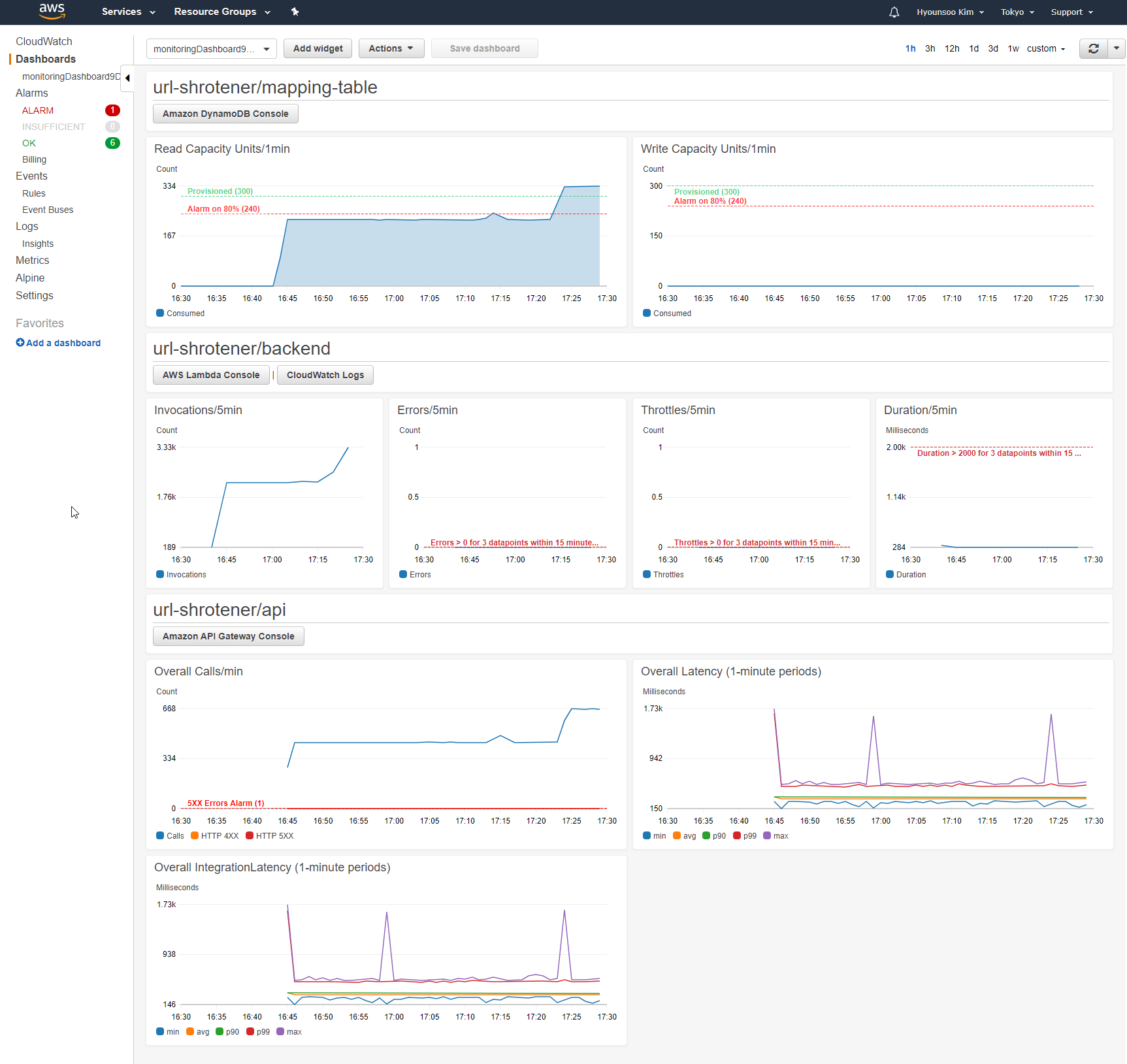The image size is (1127, 1064).
Task: Toggle the Duration legend swatch
Action: [890, 574]
